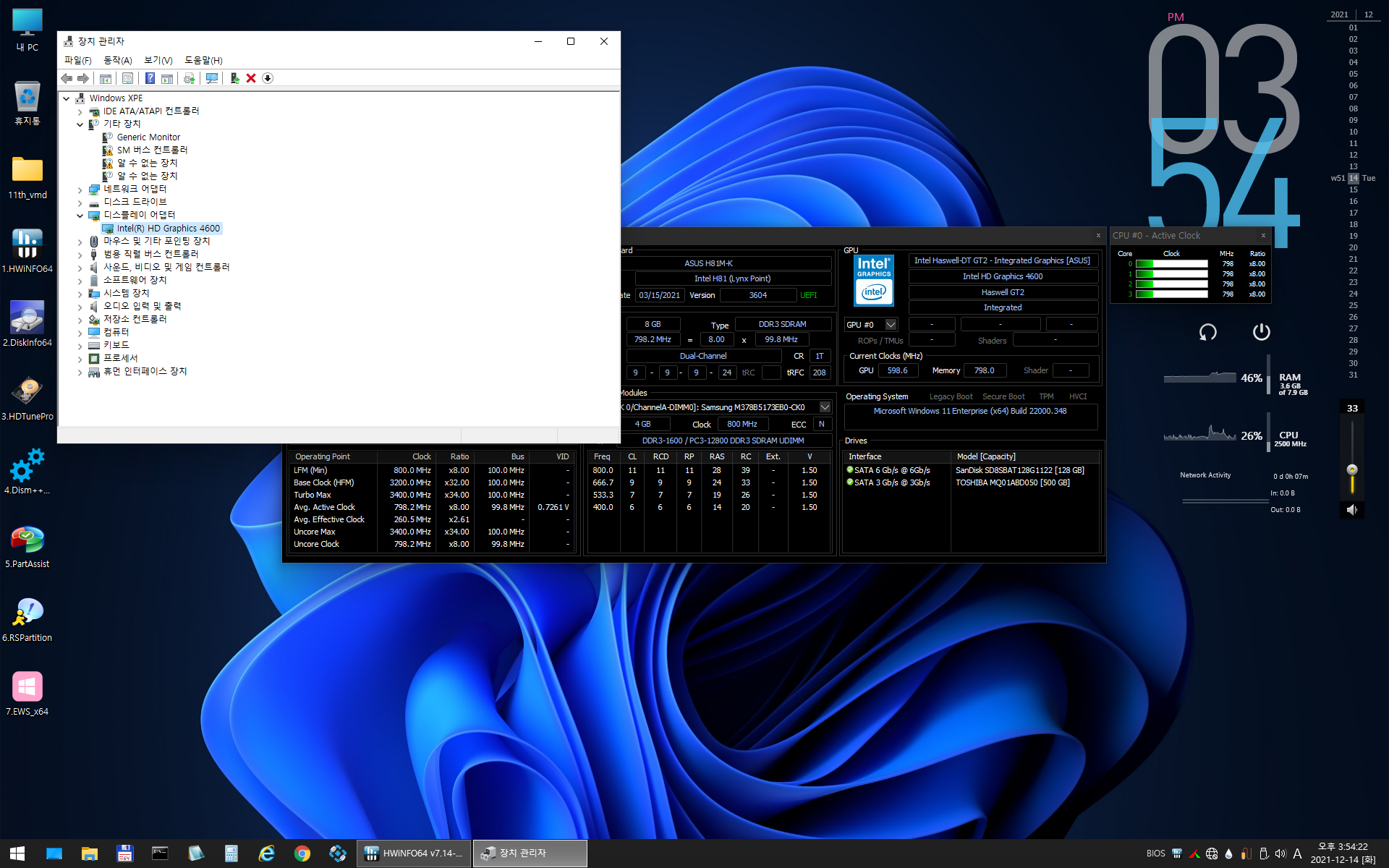Viewport: 1389px width, 868px height.
Task: Open Google Chrome from the taskbar
Action: [302, 854]
